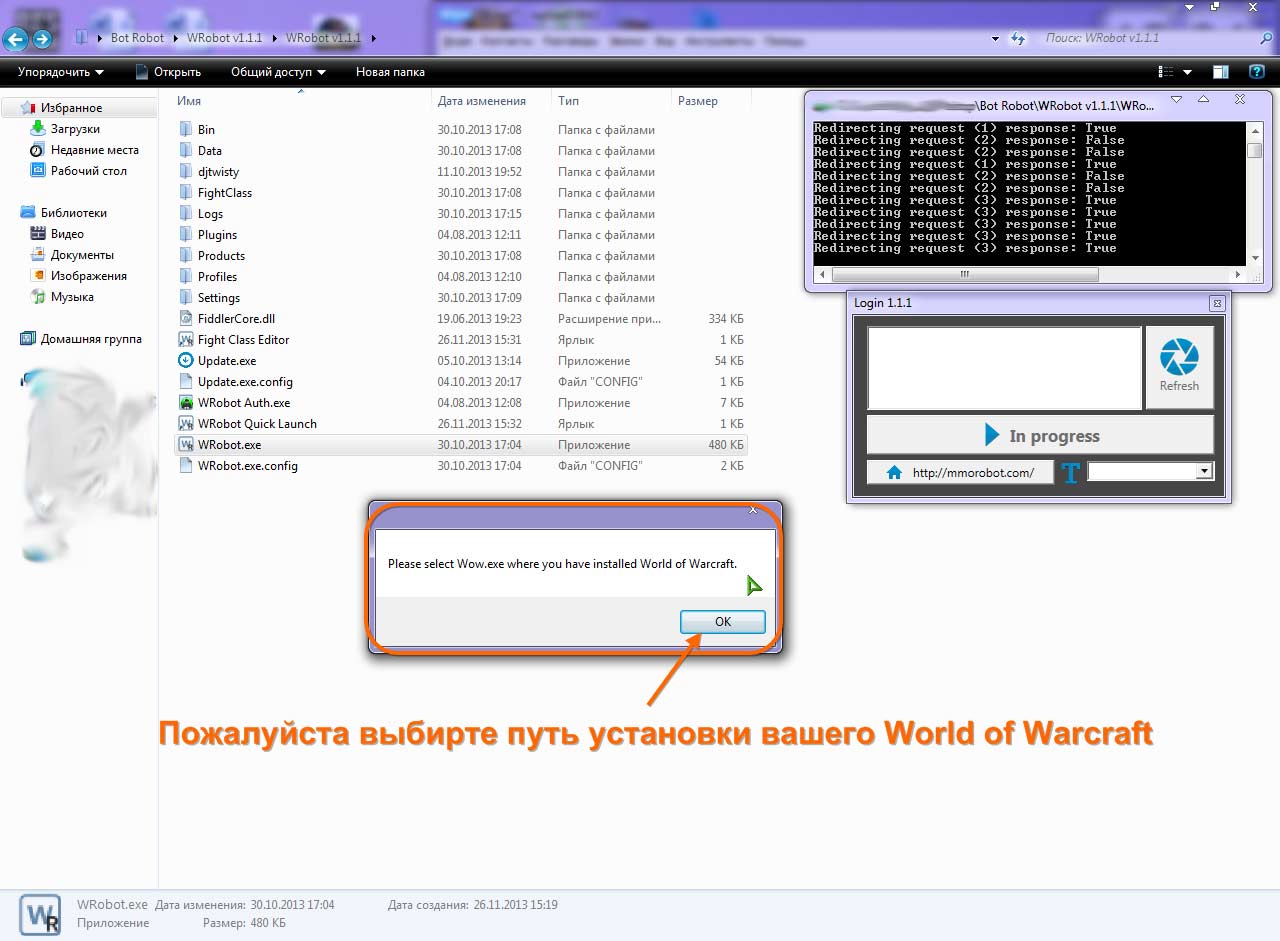1280x941 pixels.
Task: Select the Logs folder icon
Action: point(186,213)
